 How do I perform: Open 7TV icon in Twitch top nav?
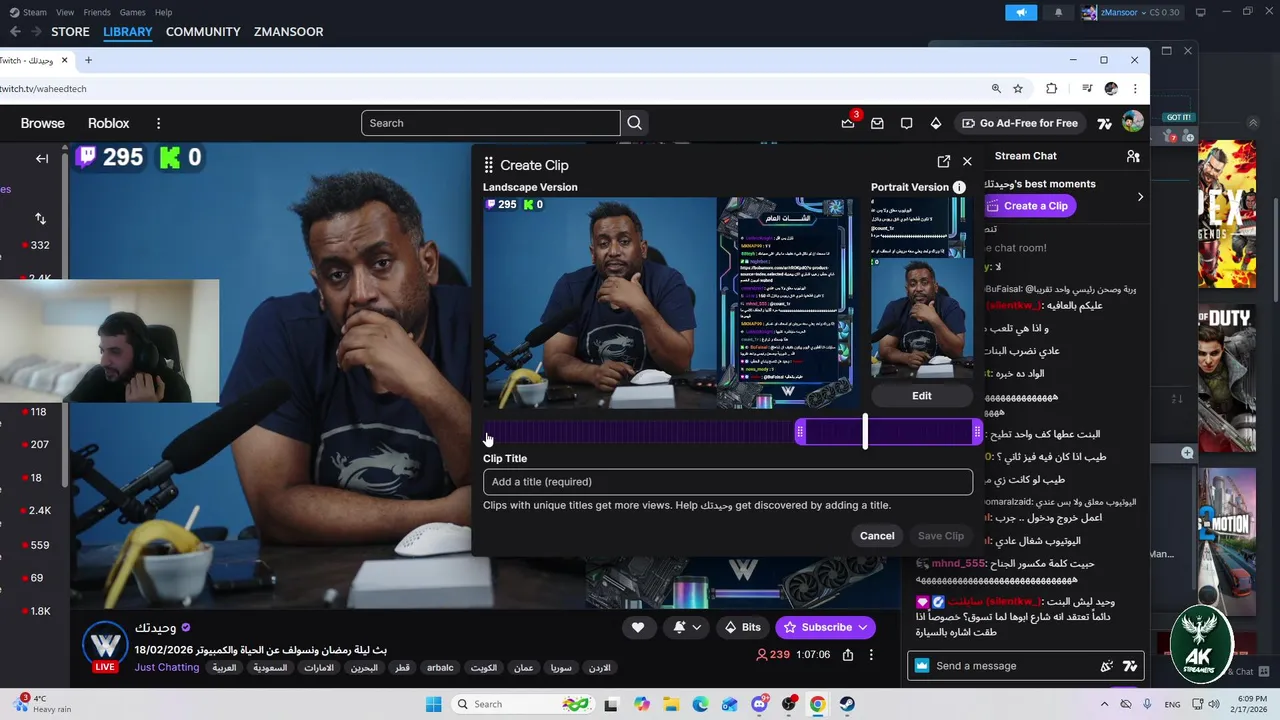point(1104,124)
